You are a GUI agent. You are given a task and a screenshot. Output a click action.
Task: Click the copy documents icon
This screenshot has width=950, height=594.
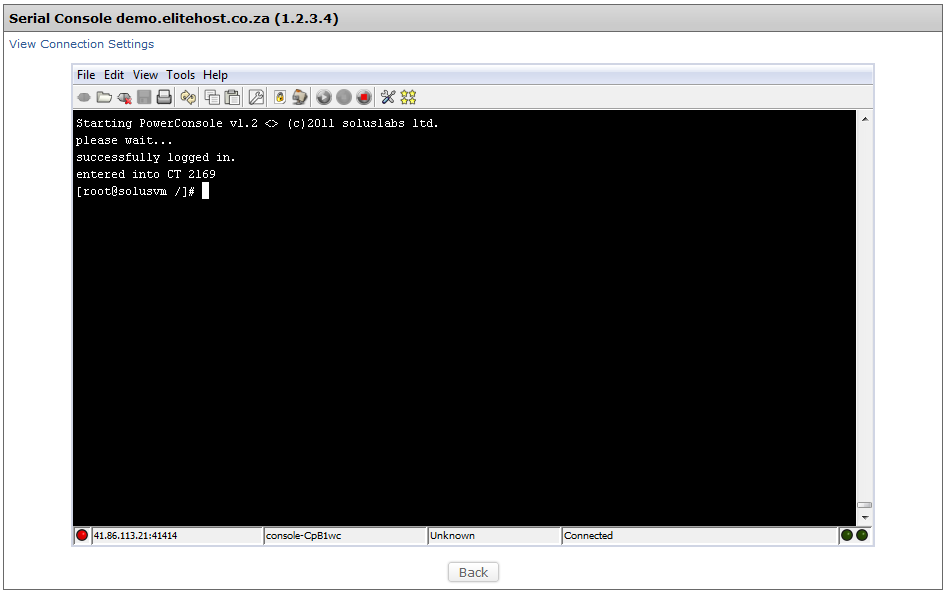(212, 97)
